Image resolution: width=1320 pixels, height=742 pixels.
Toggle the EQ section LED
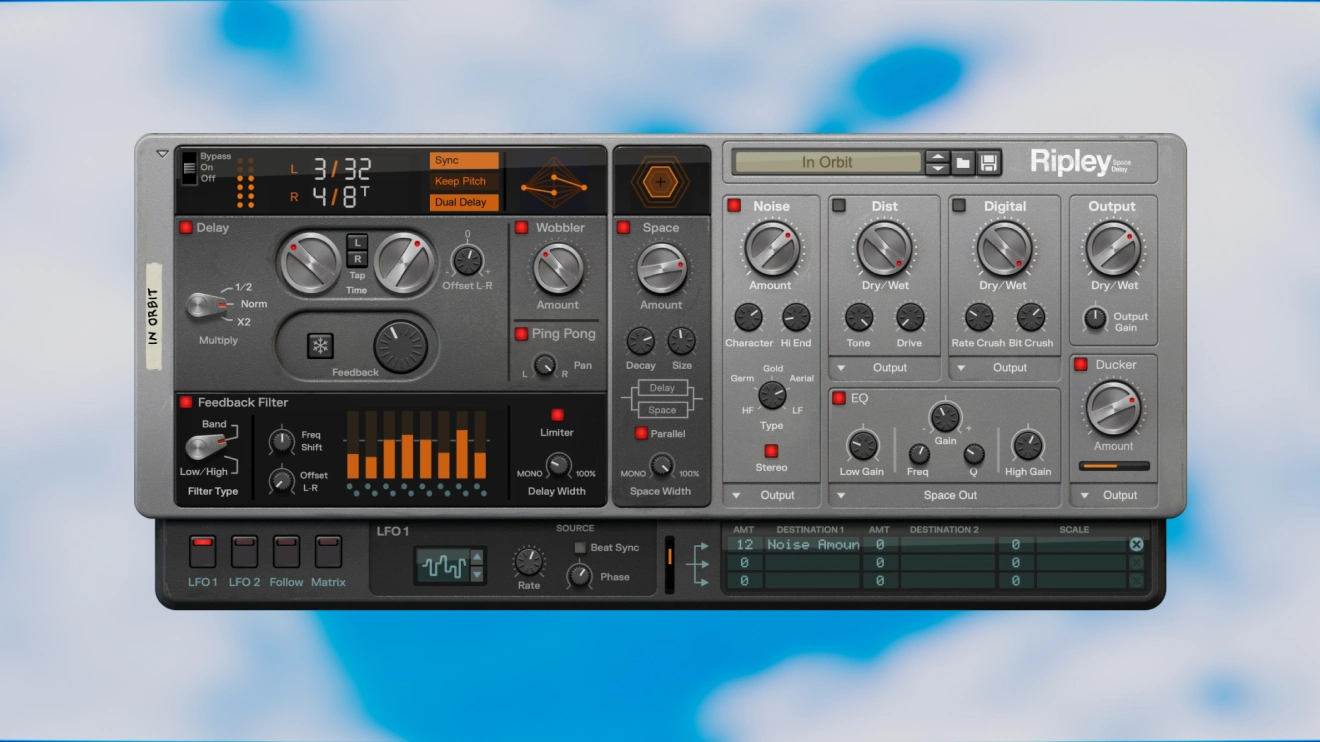[x=839, y=398]
